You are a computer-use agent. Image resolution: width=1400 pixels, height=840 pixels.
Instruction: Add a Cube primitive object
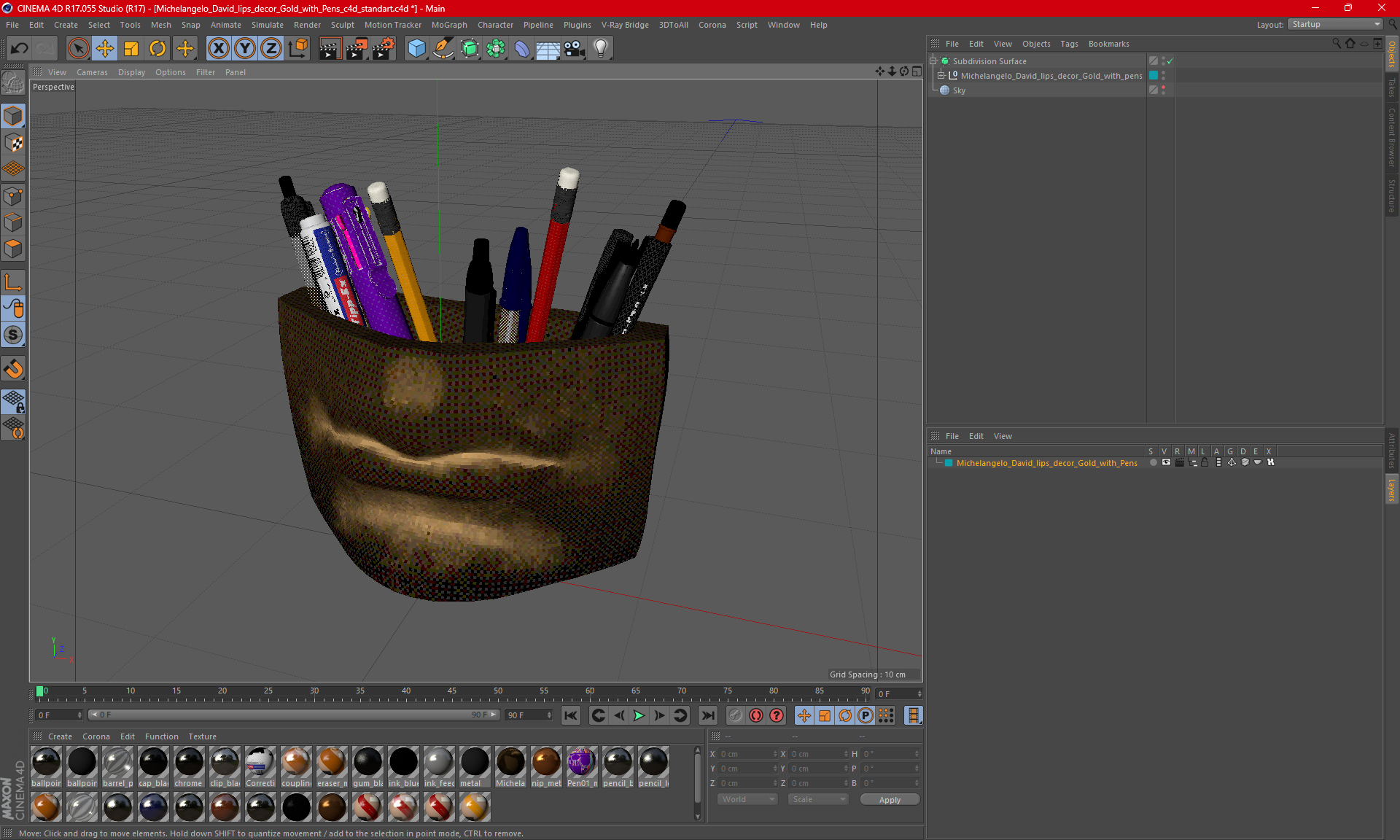416,49
